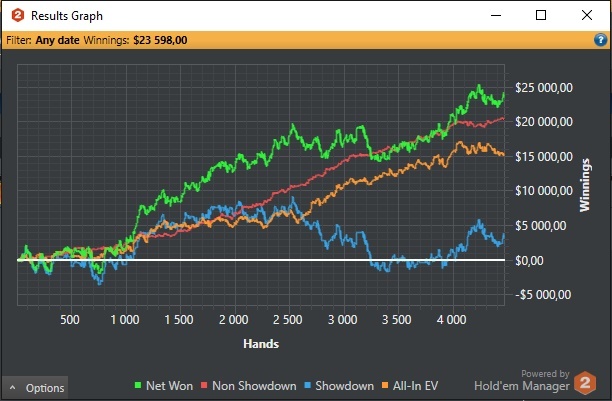Click the blue Showdown color swatch
Screen dimensions: 612x401
tap(308, 386)
